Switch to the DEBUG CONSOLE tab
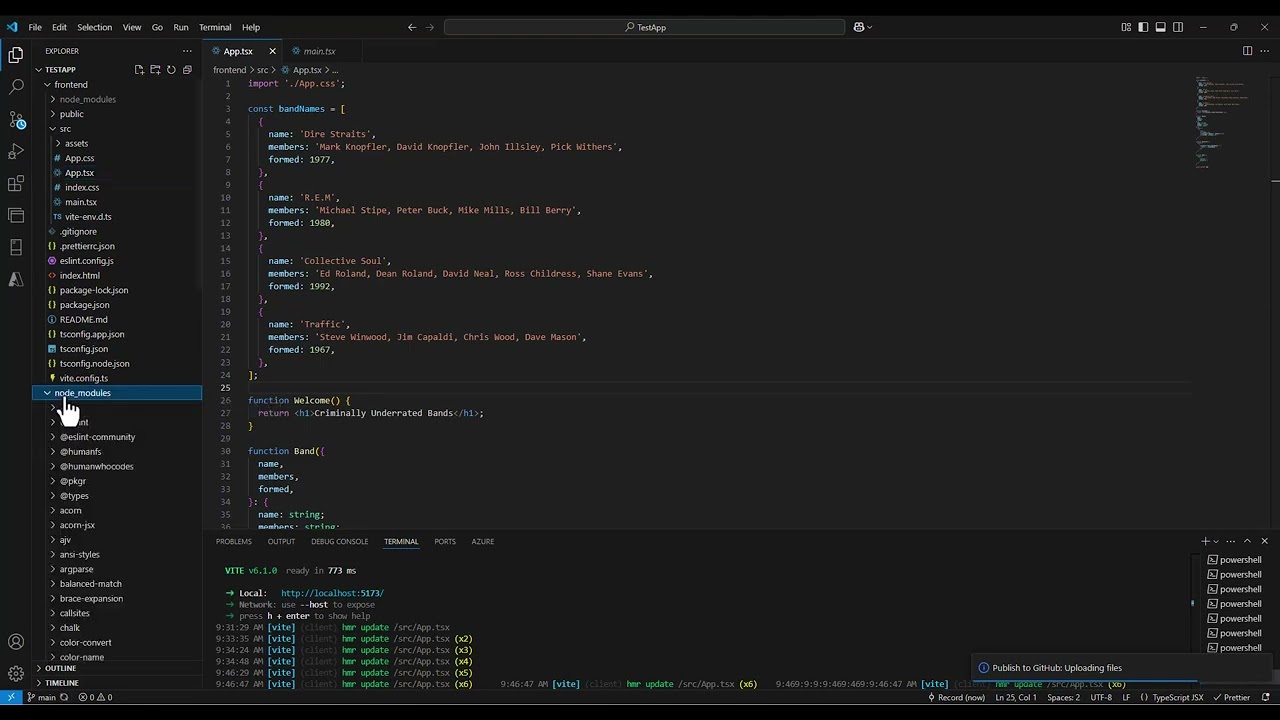The image size is (1280, 720). click(340, 541)
